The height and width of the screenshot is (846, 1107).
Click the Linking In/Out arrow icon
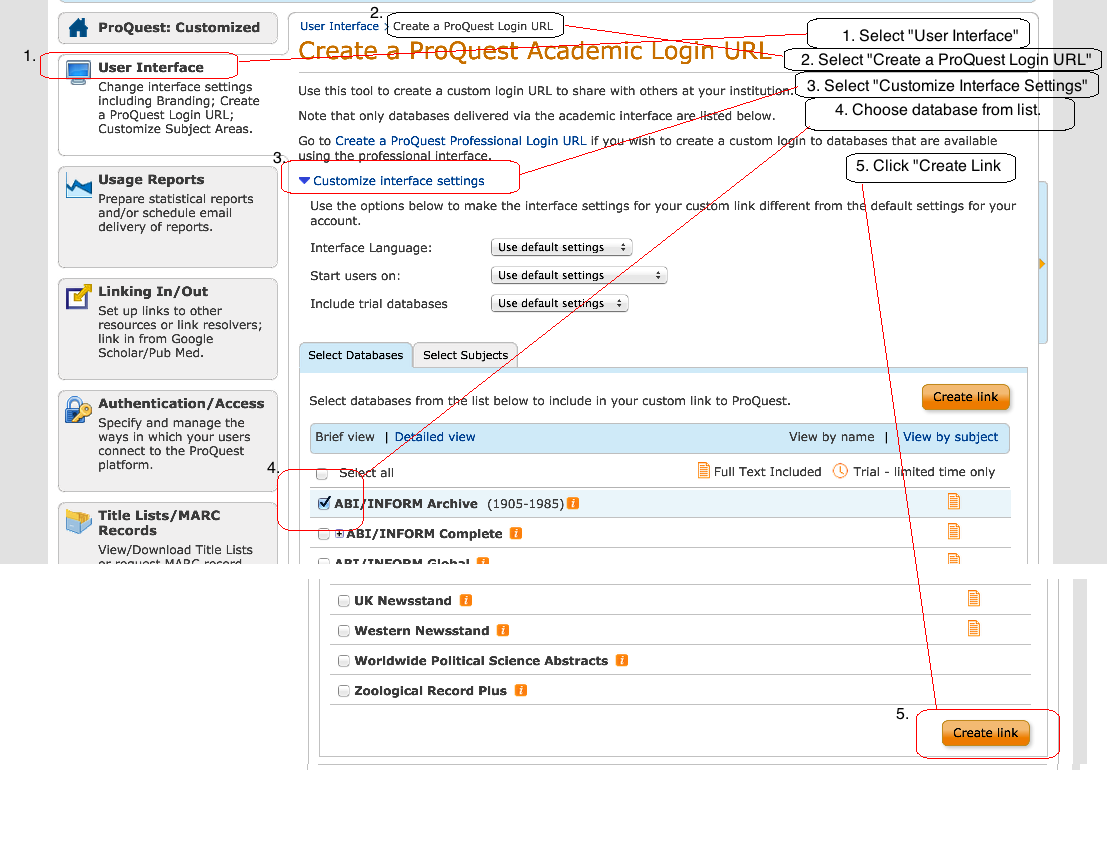tap(78, 297)
